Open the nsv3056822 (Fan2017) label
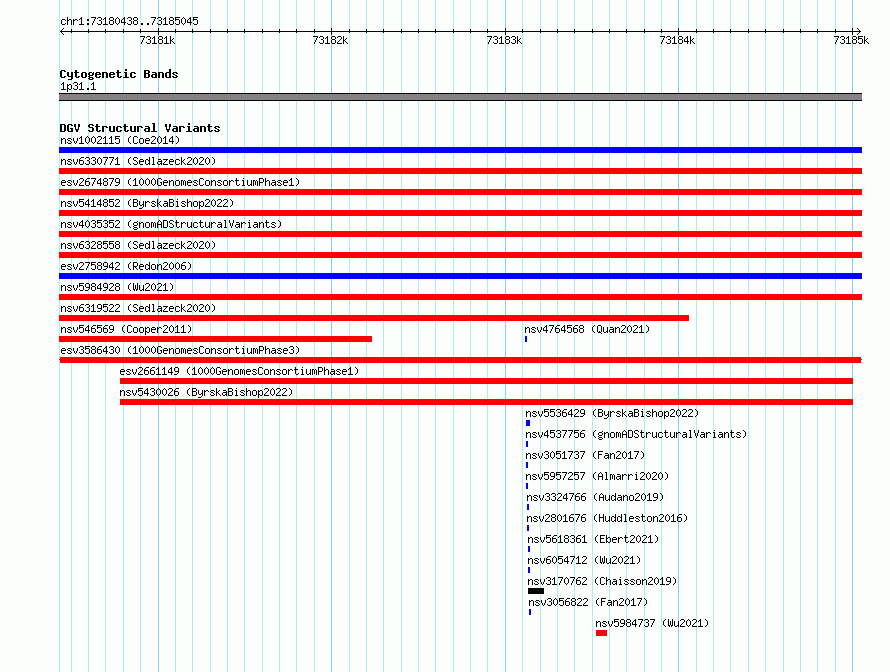890x672 pixels. coord(588,602)
